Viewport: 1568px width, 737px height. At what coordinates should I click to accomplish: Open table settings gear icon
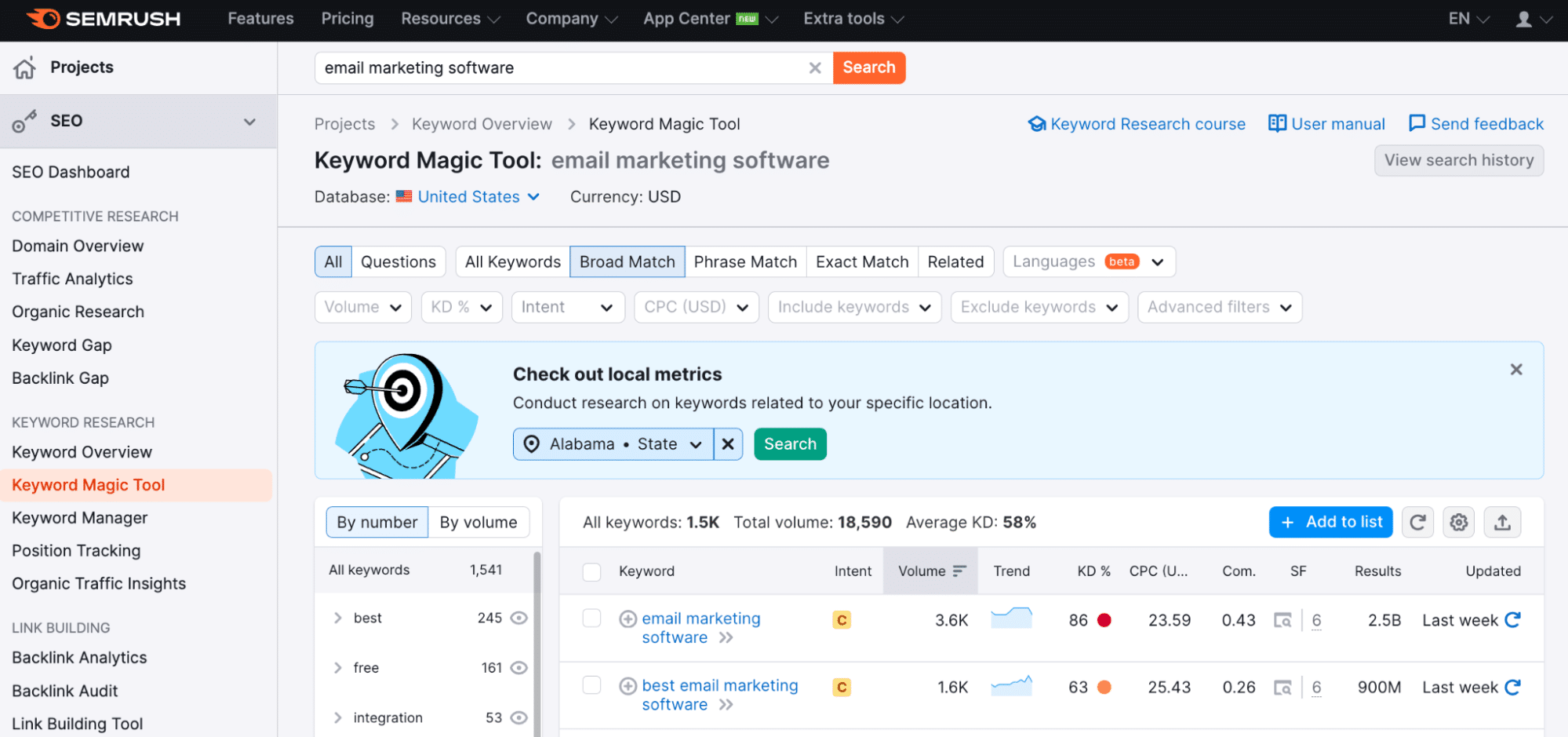[x=1459, y=523]
